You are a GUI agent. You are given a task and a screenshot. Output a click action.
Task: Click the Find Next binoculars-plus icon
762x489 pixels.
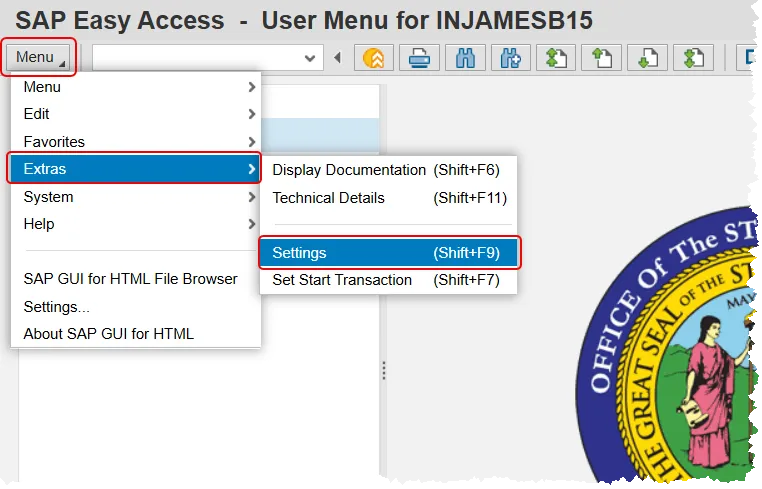[x=511, y=58]
